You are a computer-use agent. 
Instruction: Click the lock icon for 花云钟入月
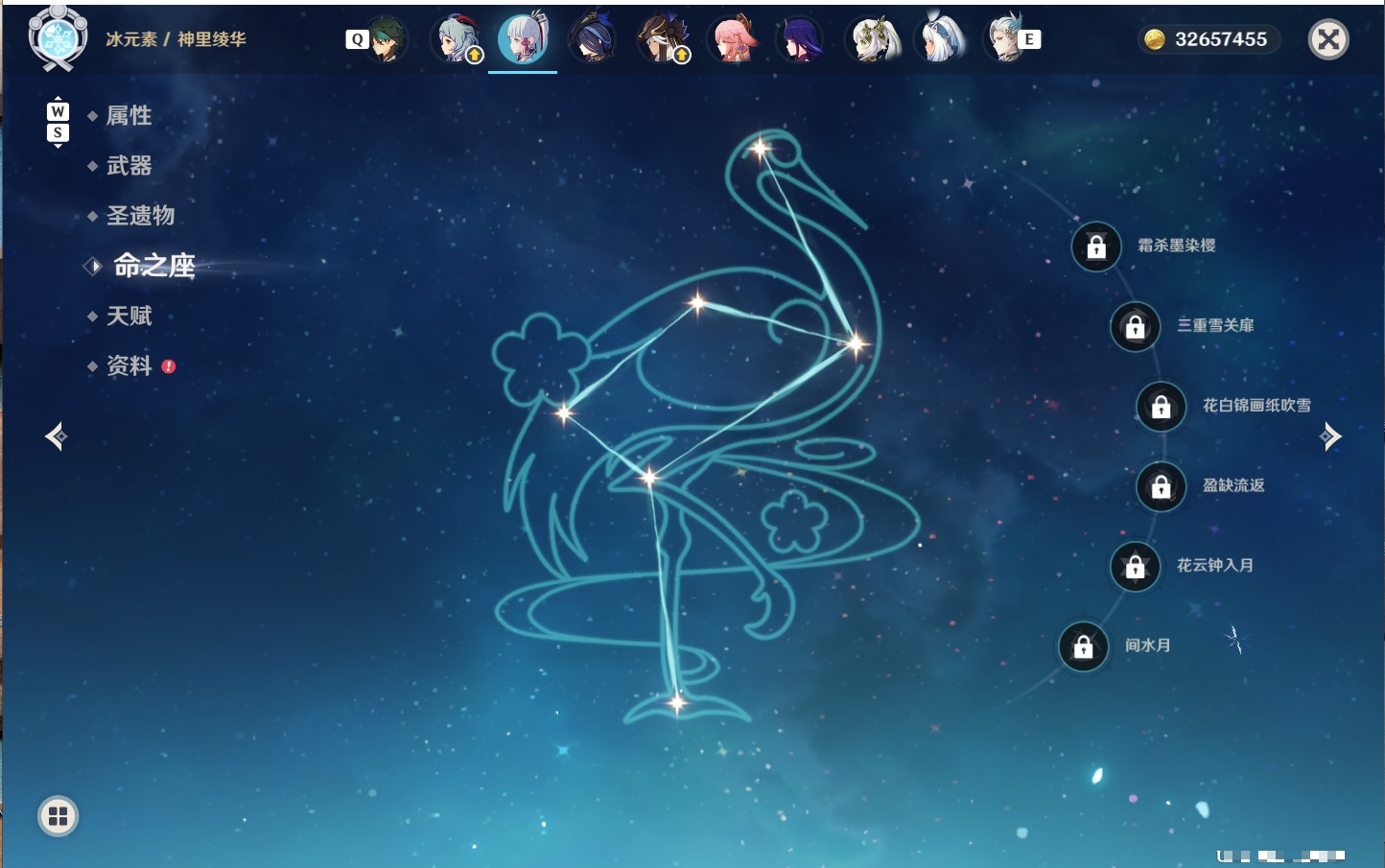coord(1136,566)
